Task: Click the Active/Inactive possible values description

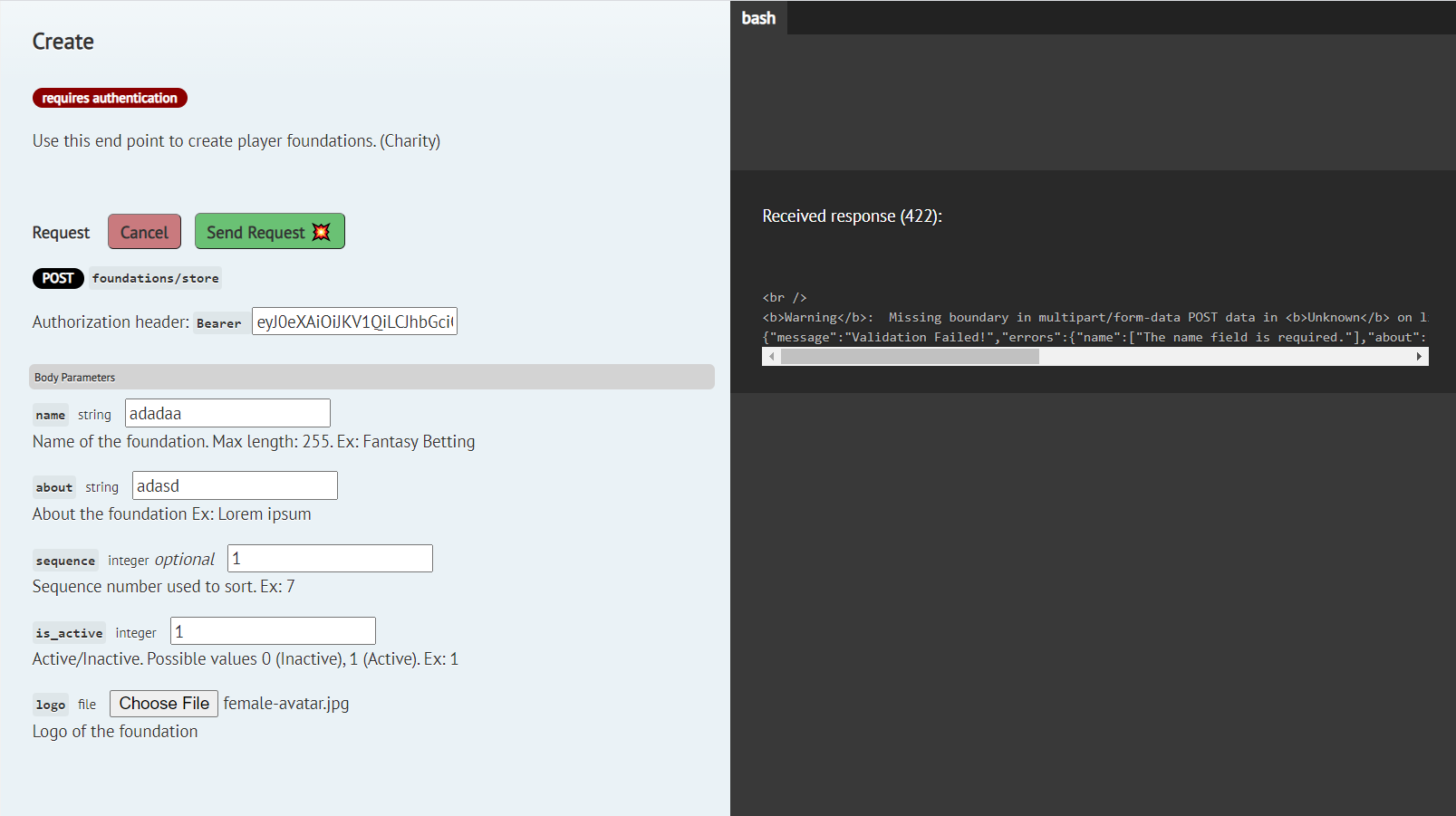Action: tap(246, 658)
